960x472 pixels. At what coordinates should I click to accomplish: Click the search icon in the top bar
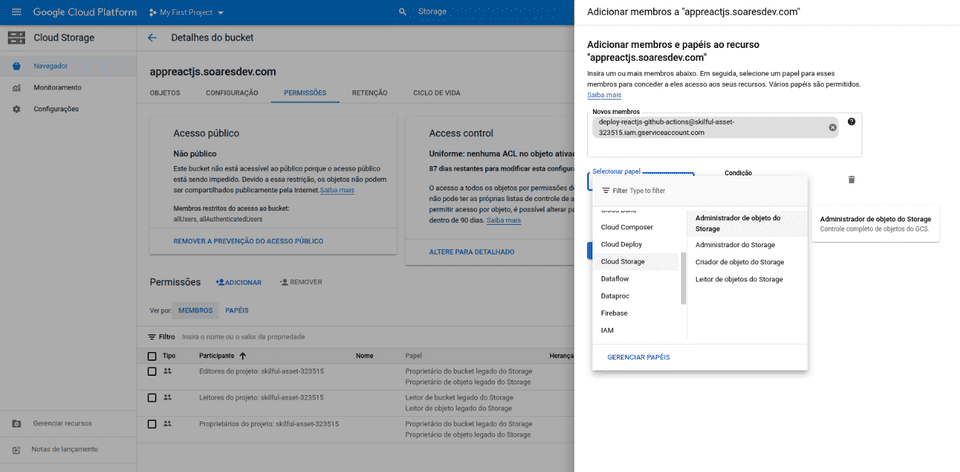403,12
